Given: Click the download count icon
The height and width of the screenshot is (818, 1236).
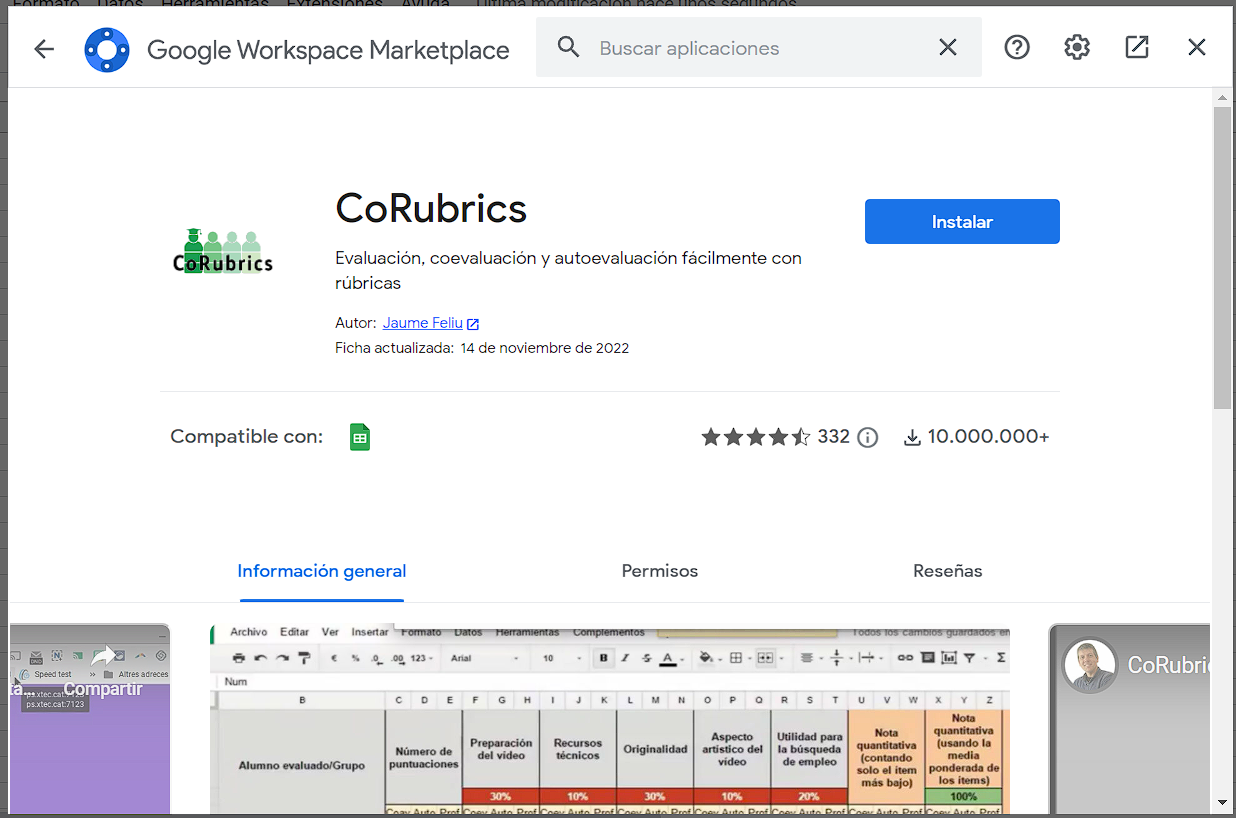Looking at the screenshot, I should (x=912, y=437).
